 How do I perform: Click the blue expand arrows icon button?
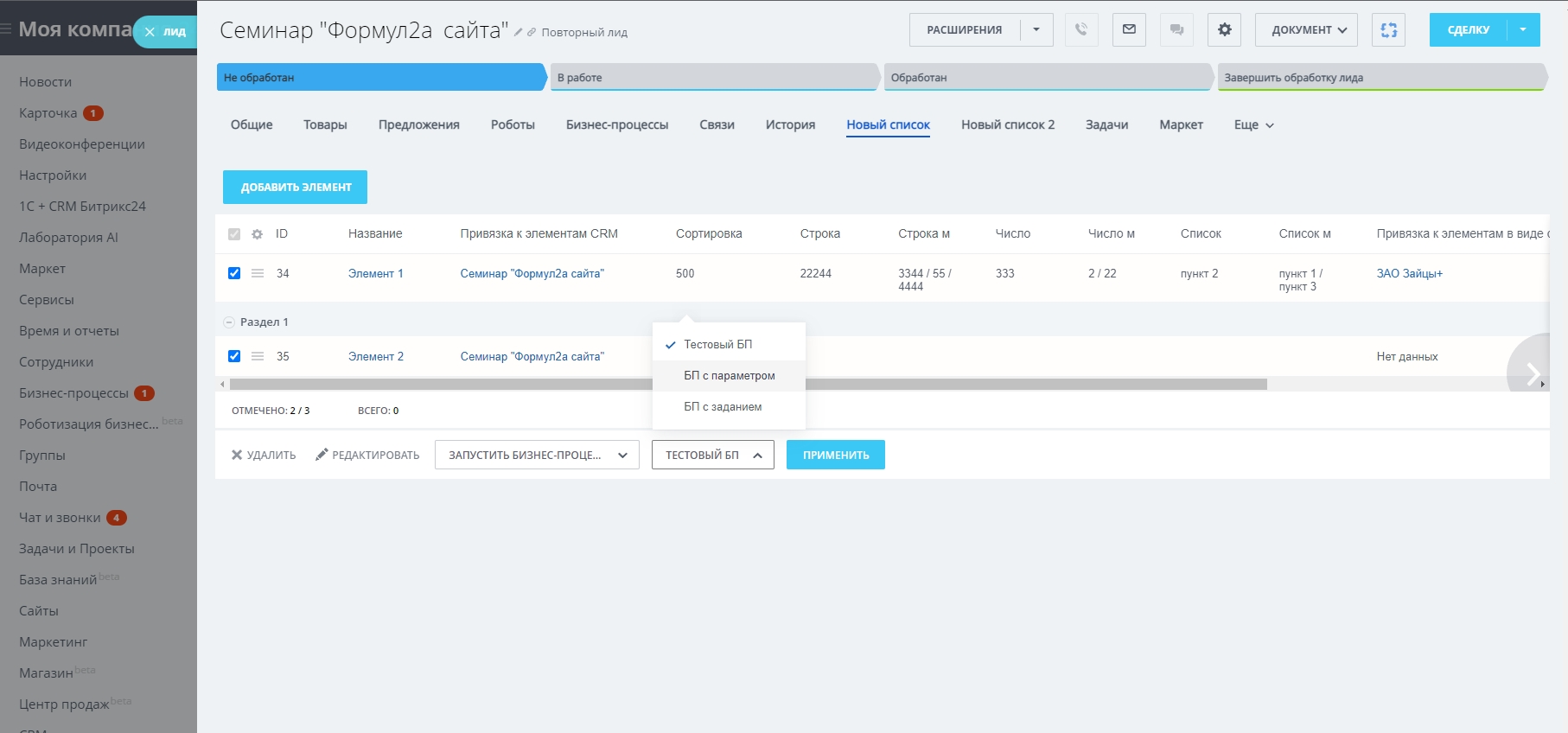tap(1388, 29)
